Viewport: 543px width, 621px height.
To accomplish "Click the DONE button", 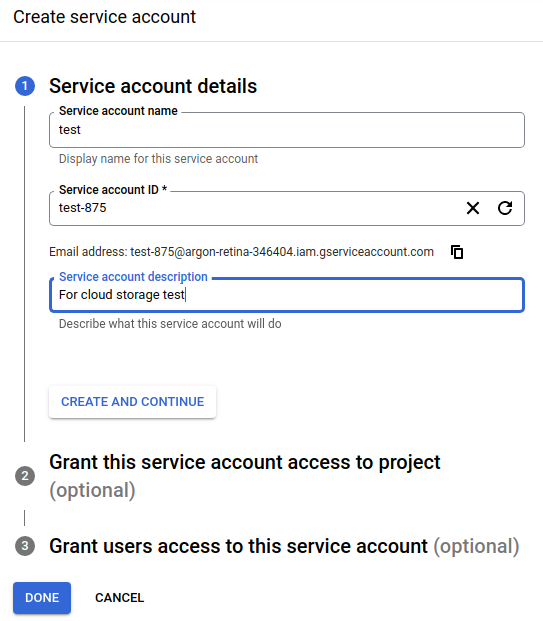I will pyautogui.click(x=42, y=598).
